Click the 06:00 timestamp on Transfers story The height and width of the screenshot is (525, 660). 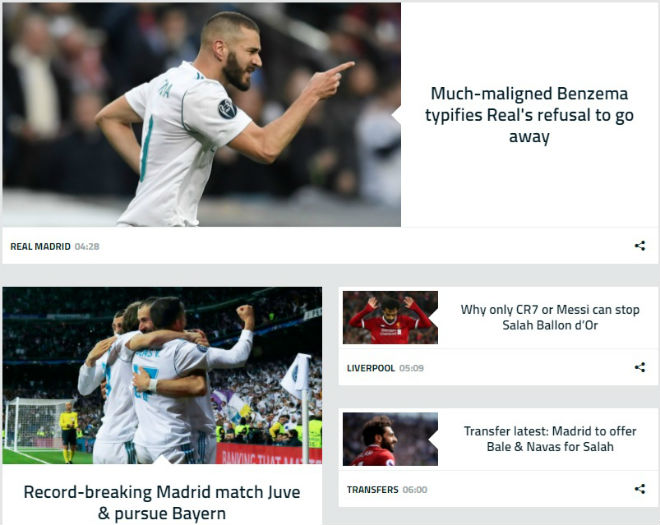[415, 490]
